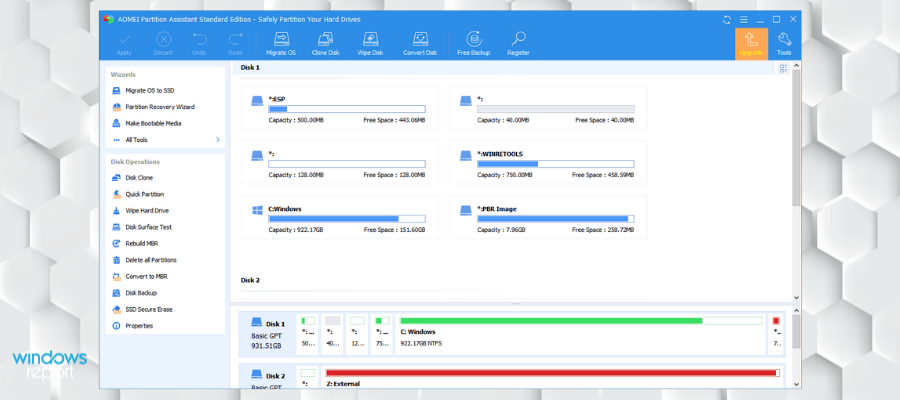Toggle the partition view mode icon

(x=783, y=69)
